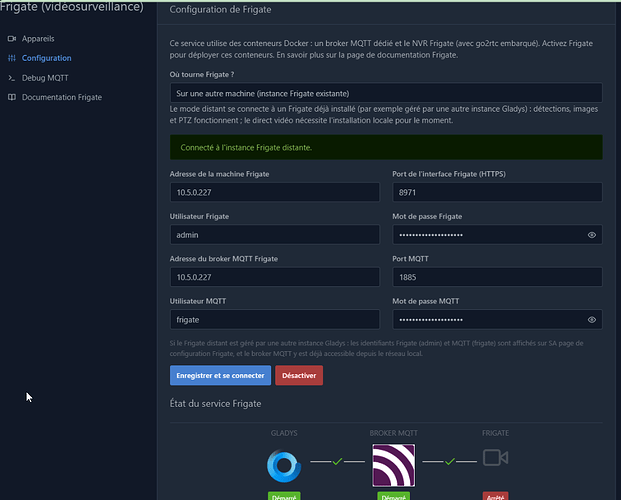Click the Désactiver button
Screen dimensions: 621x500
(x=299, y=375)
